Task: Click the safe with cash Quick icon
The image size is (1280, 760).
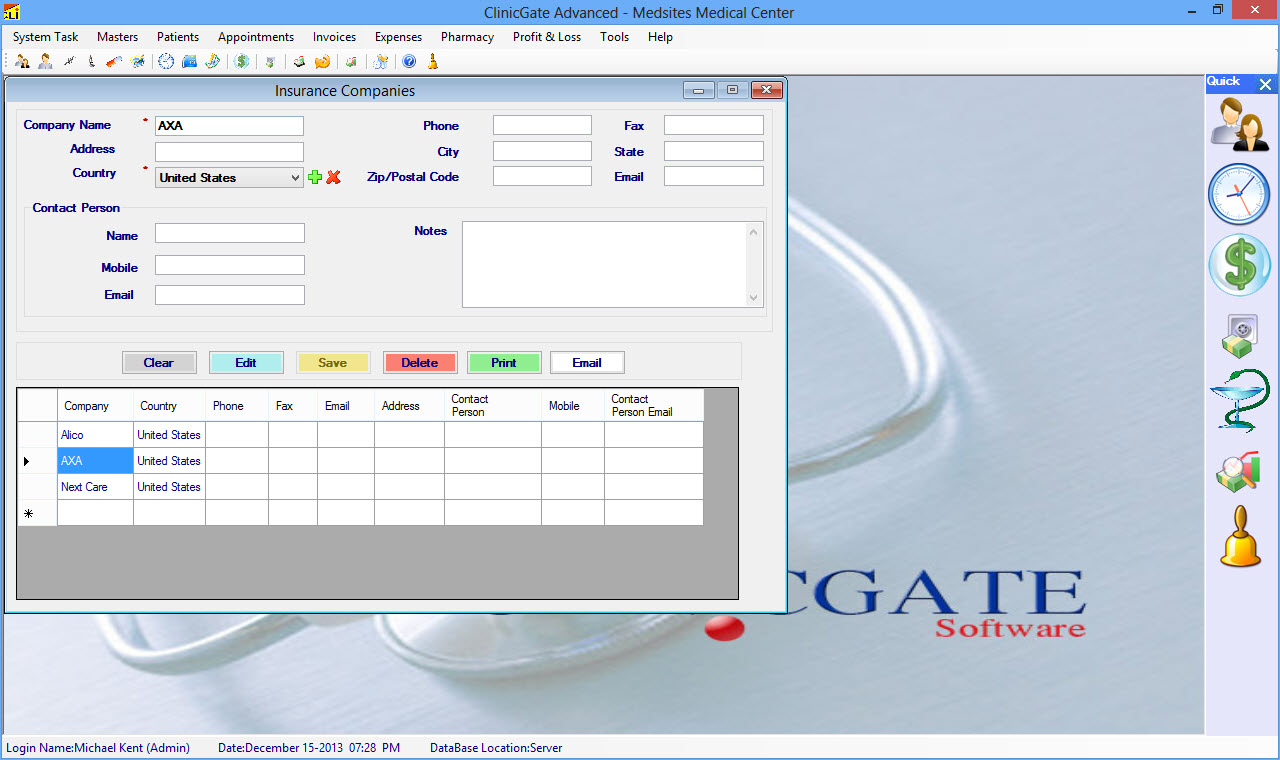Action: coord(1239,335)
